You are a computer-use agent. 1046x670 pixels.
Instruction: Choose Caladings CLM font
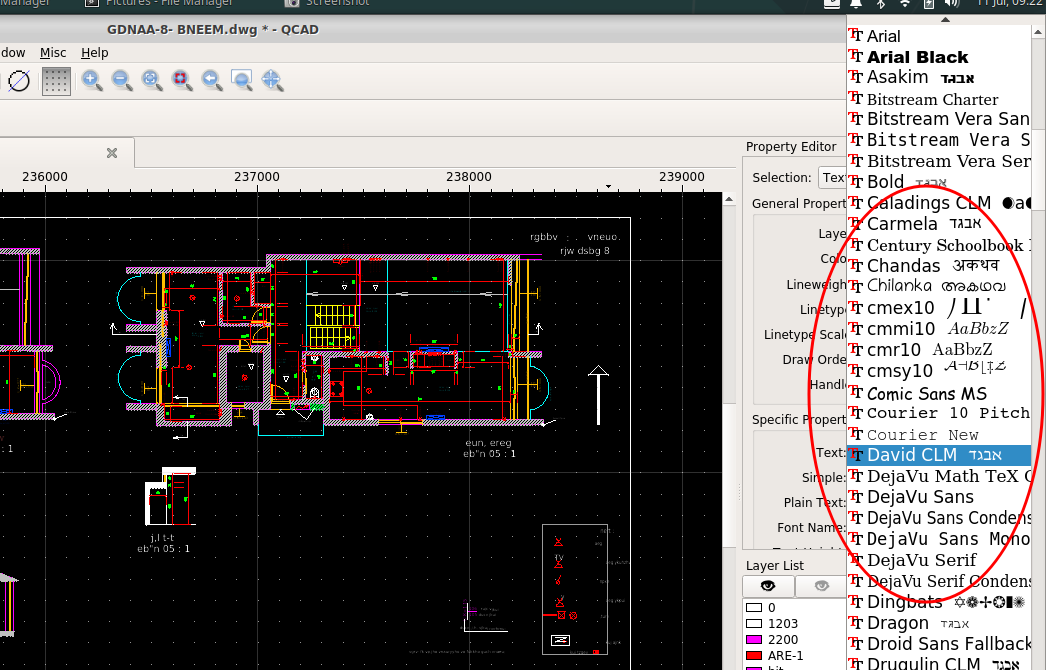tap(939, 203)
